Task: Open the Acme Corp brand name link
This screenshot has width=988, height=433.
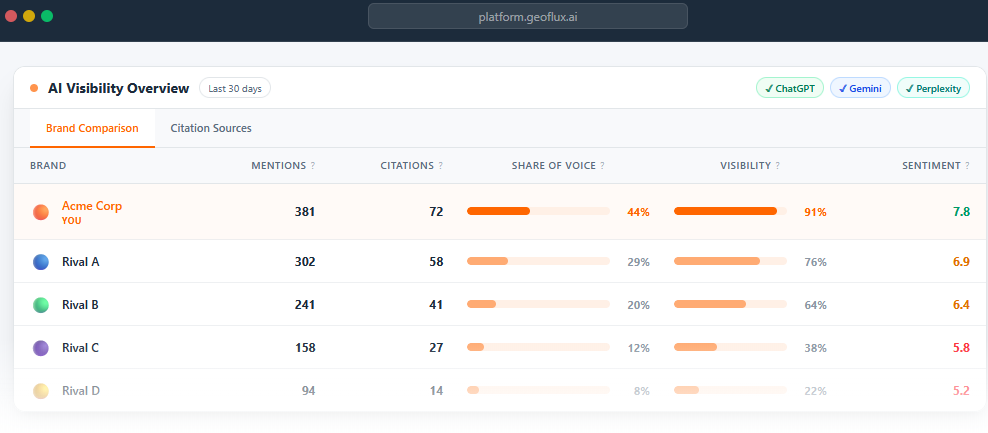Action: point(92,206)
